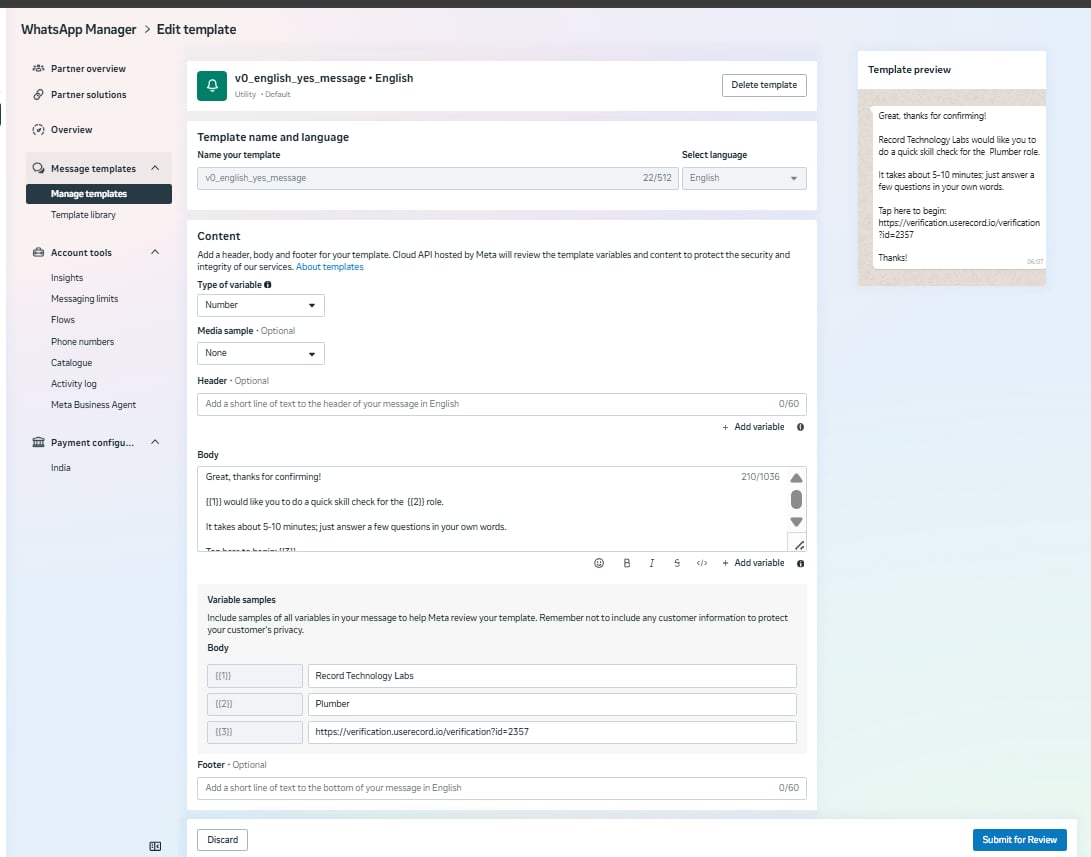The width and height of the screenshot is (1091, 857).
Task: Click the Overview gauge icon
Action: [38, 129]
